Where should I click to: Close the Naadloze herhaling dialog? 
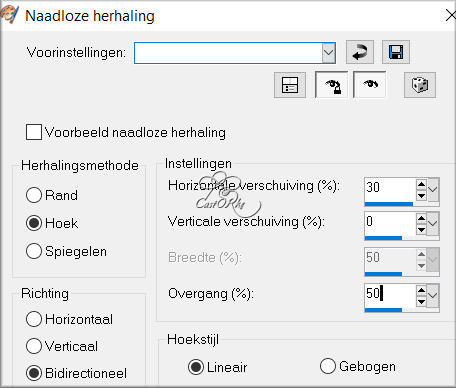[x=451, y=15]
